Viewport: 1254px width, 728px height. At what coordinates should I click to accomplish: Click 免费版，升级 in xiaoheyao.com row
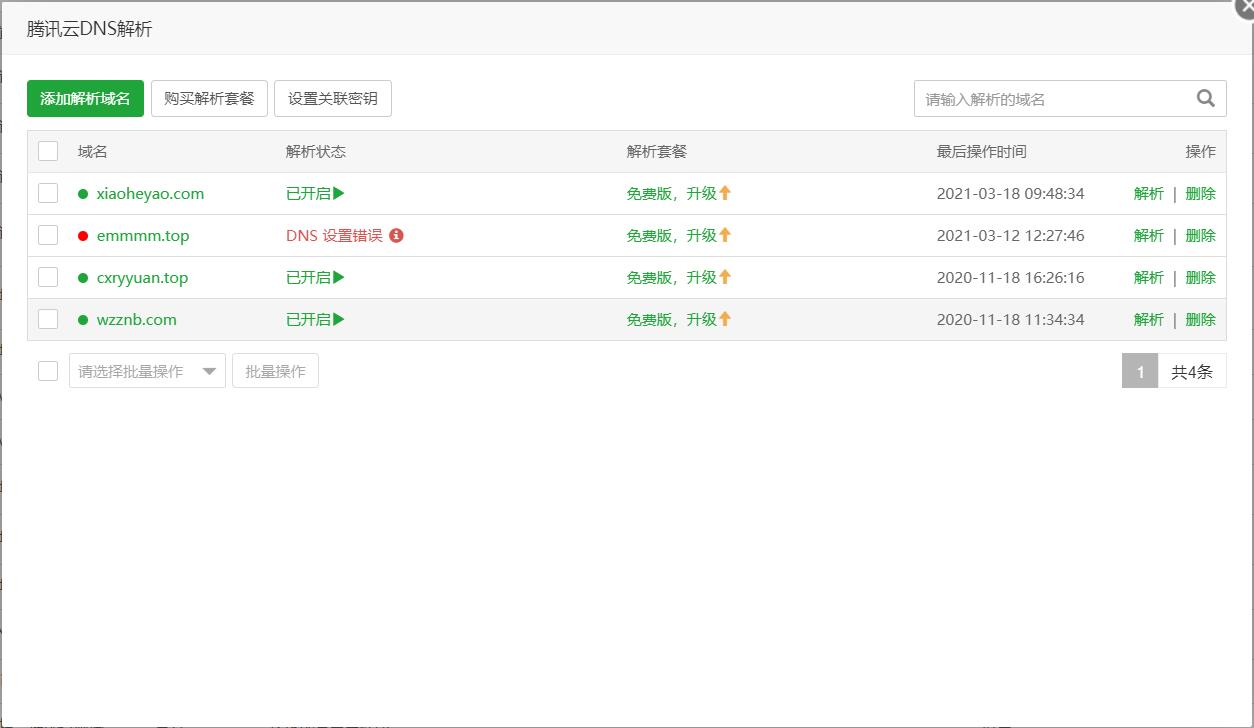(672, 193)
